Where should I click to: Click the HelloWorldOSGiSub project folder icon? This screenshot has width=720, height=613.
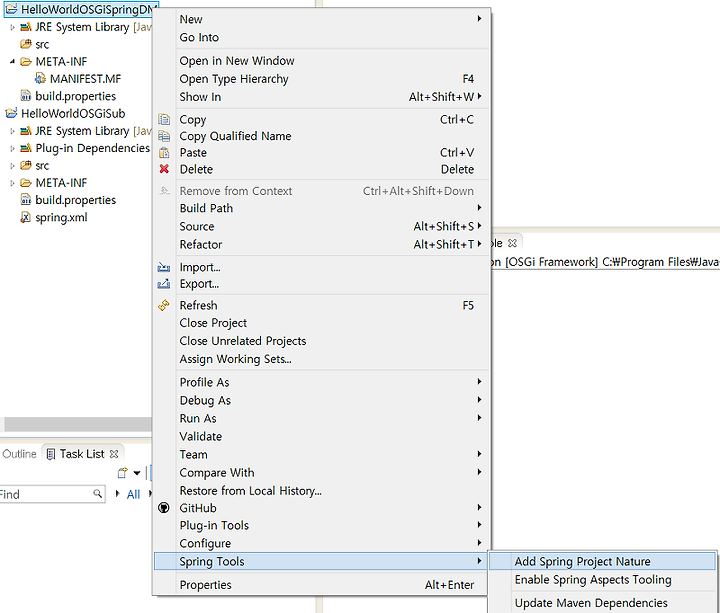[x=11, y=113]
